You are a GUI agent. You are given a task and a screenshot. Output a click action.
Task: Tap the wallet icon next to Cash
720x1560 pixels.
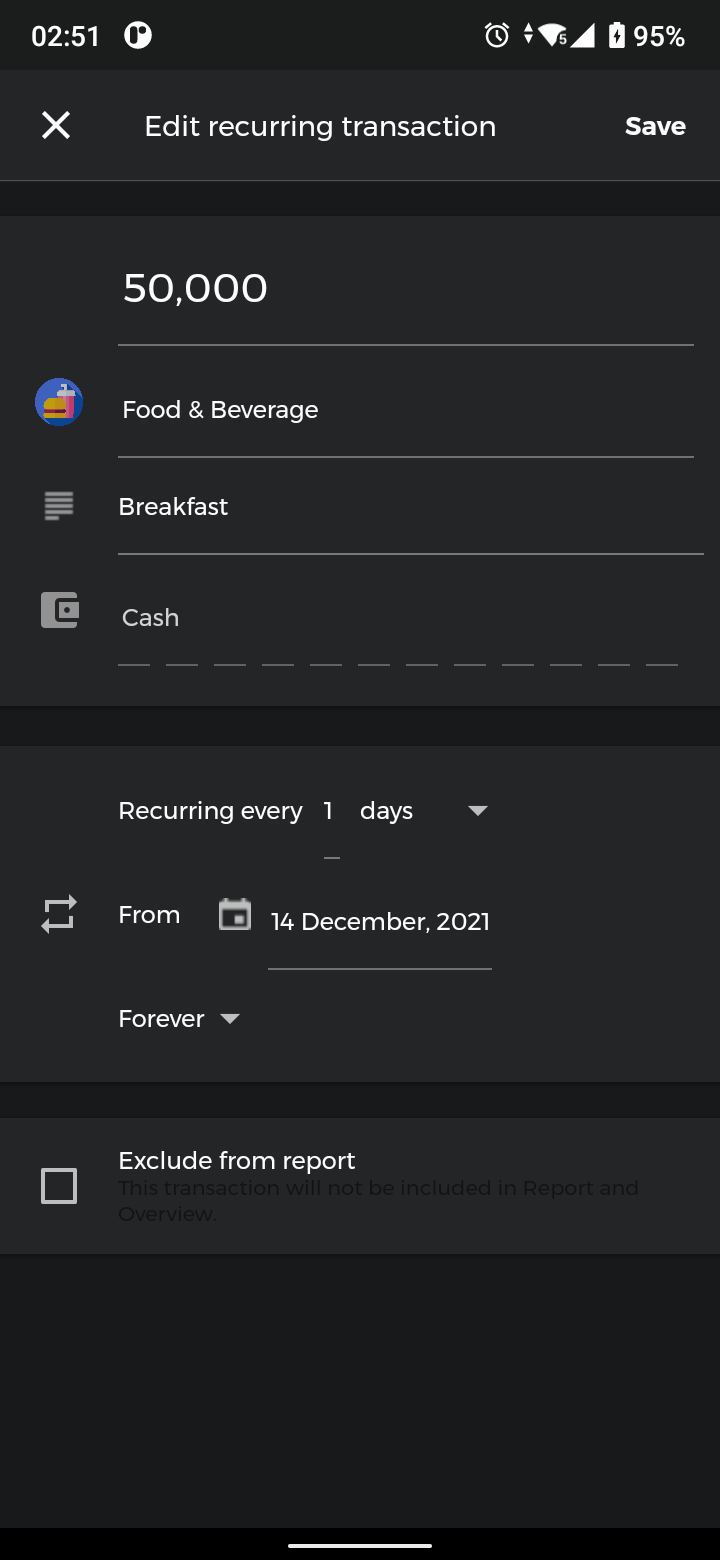pos(59,610)
